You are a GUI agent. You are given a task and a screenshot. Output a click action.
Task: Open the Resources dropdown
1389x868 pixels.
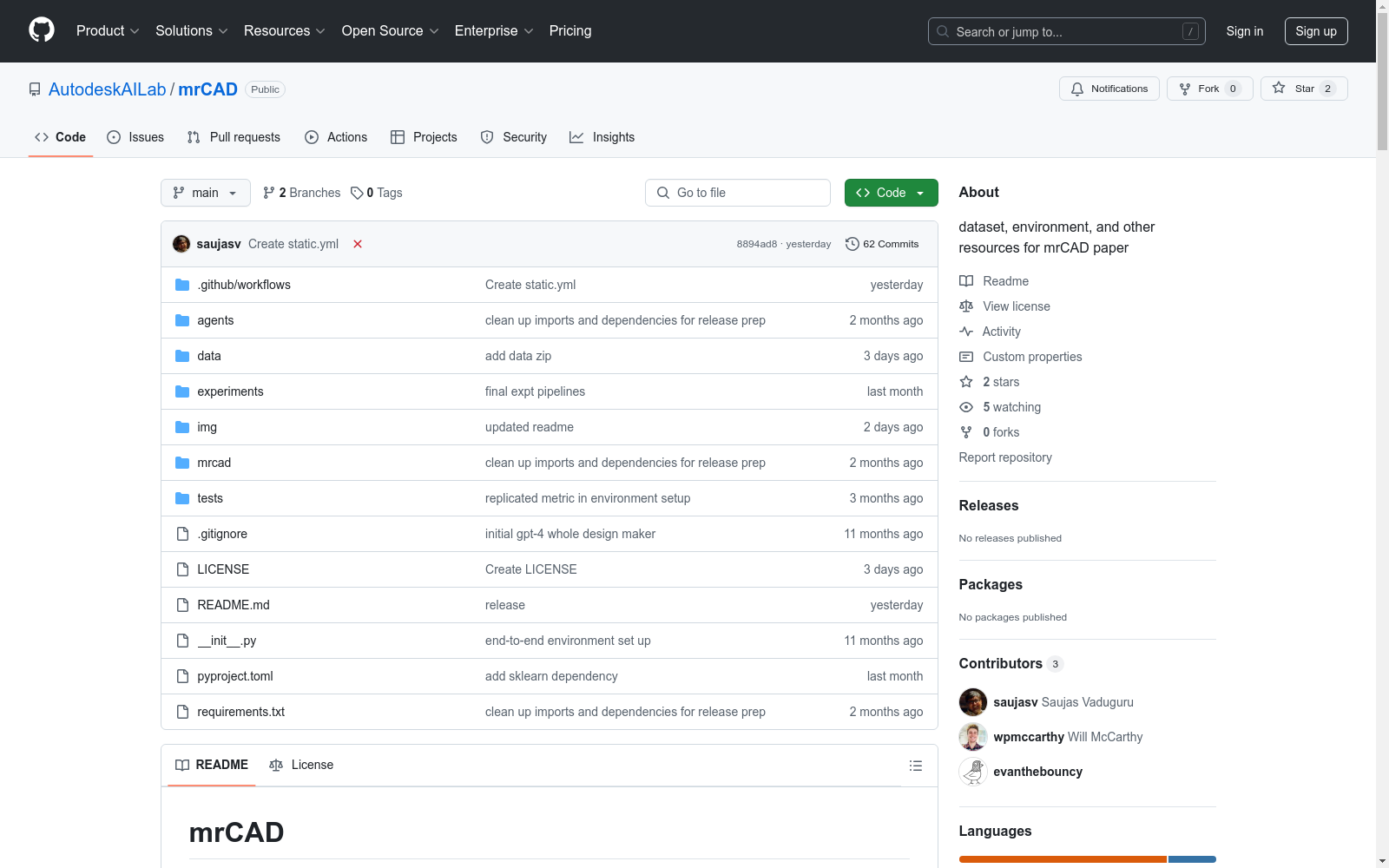[x=285, y=31]
